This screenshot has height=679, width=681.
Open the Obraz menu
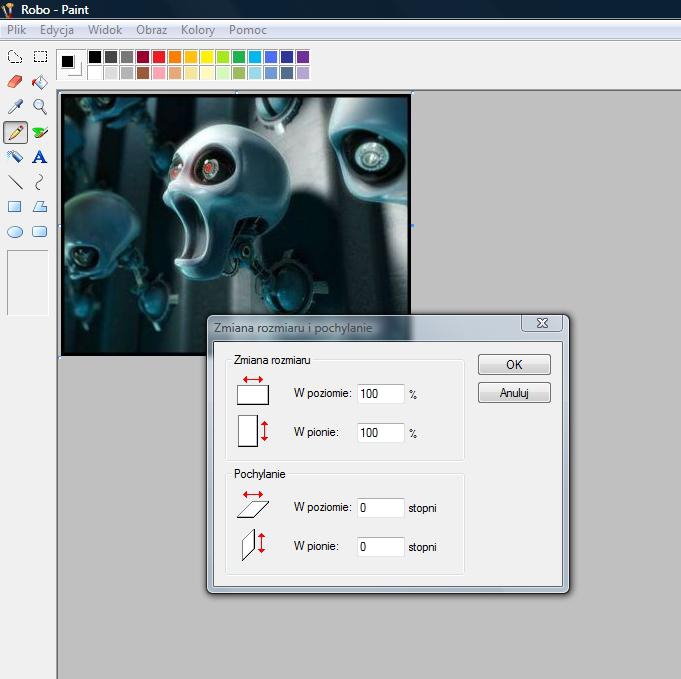coord(152,30)
